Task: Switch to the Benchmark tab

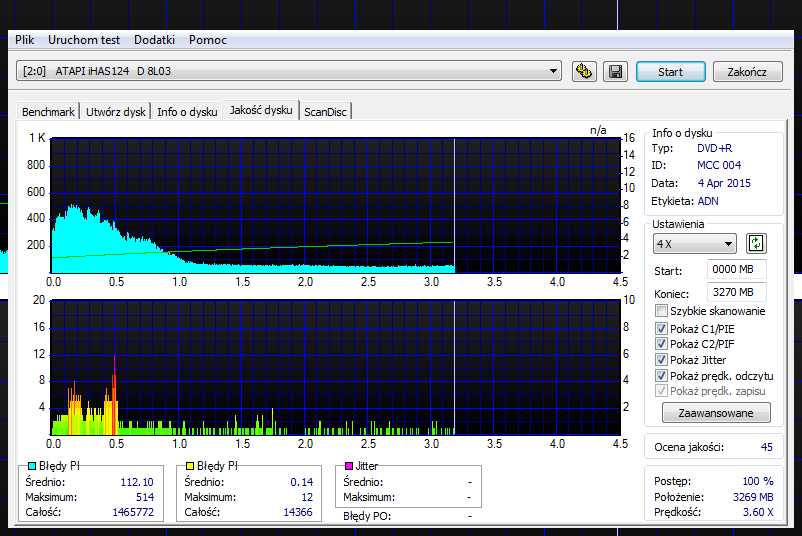Action: point(48,112)
